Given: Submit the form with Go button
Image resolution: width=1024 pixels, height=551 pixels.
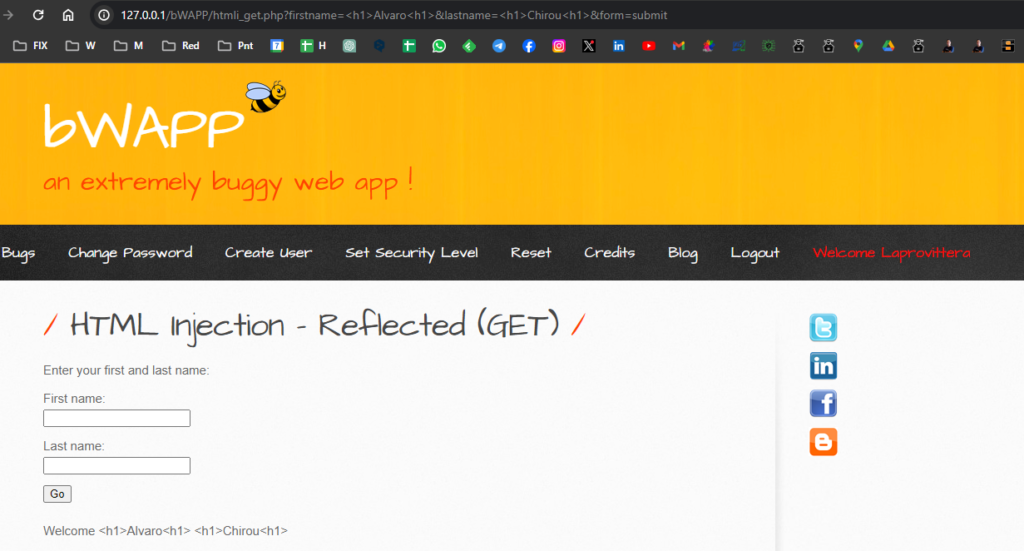Looking at the screenshot, I should click(x=57, y=494).
